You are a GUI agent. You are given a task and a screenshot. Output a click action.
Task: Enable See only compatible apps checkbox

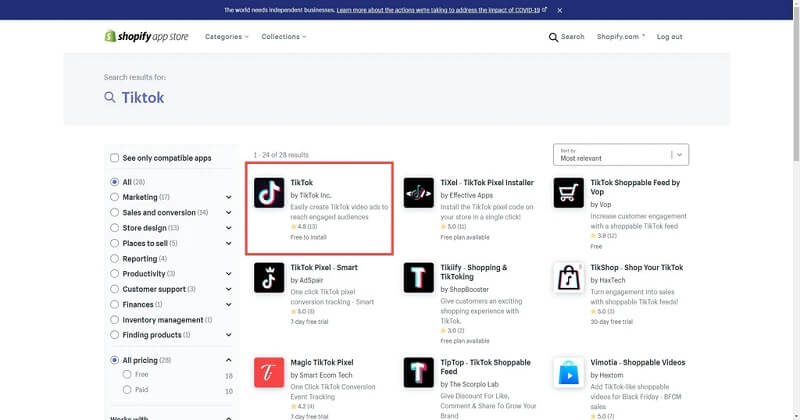(x=114, y=158)
